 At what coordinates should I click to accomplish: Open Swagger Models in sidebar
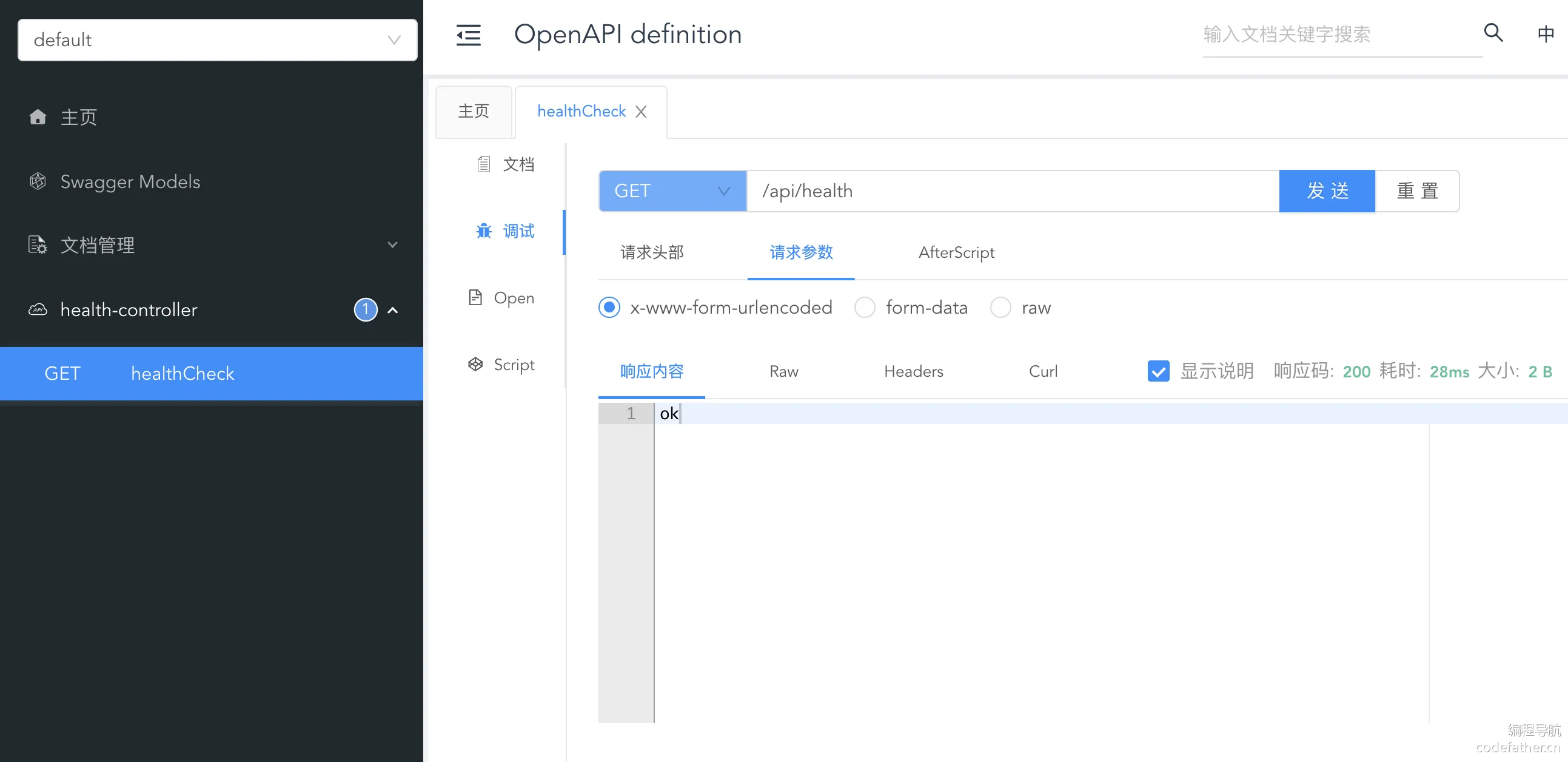click(x=211, y=181)
